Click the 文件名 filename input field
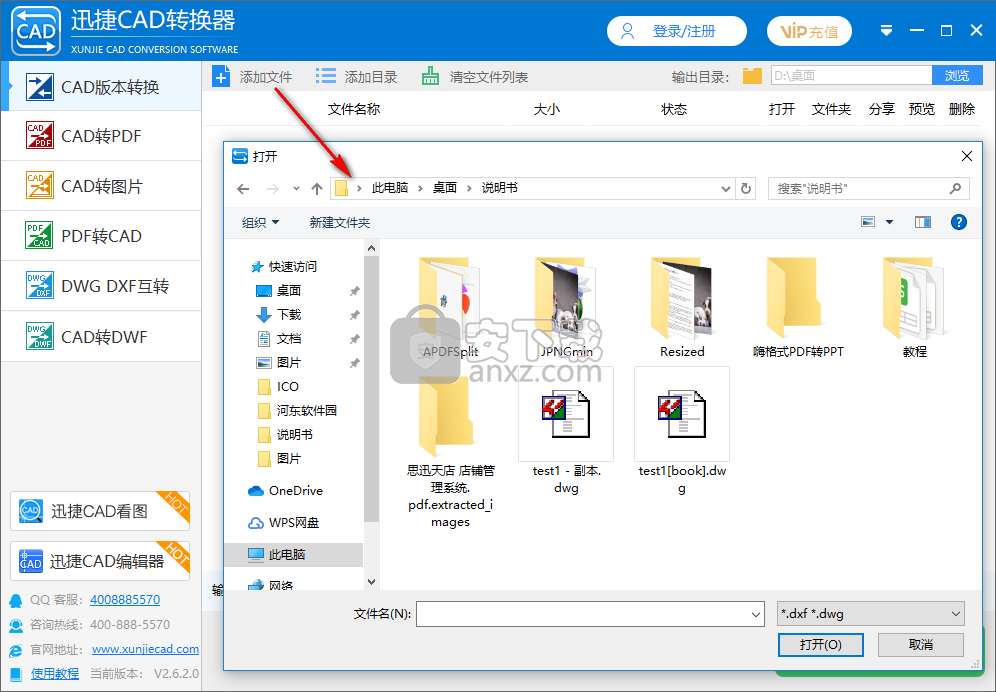This screenshot has width=996, height=692. (x=582, y=614)
